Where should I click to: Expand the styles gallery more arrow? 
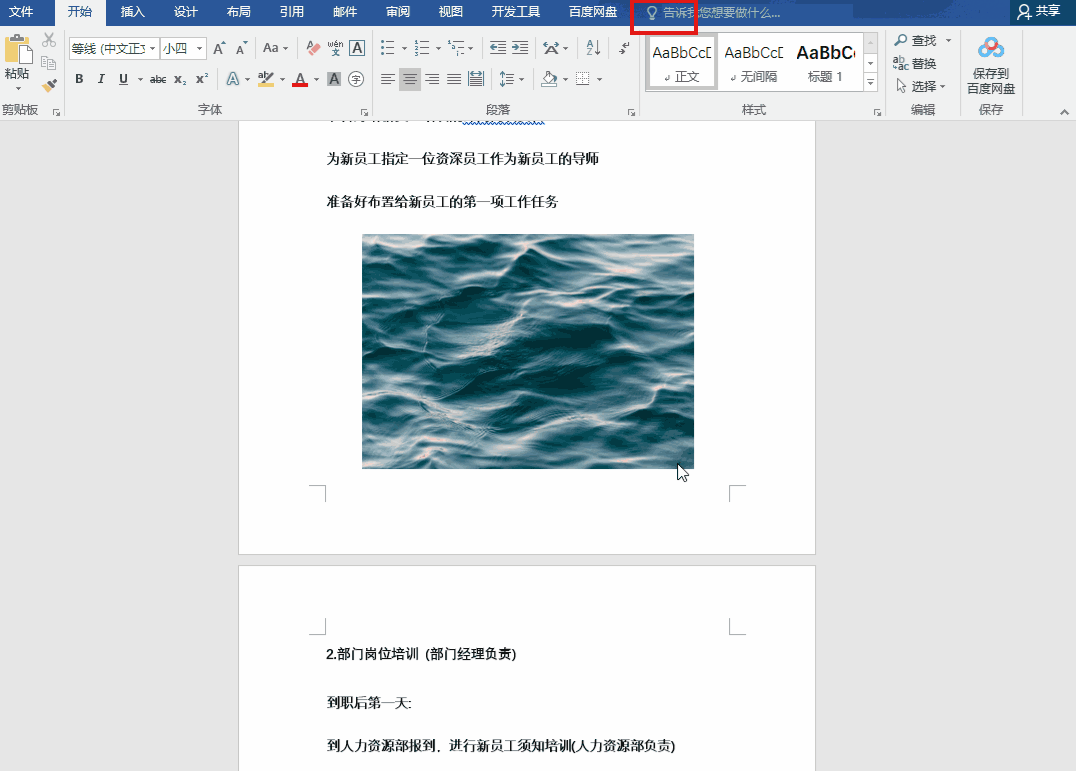pos(870,82)
